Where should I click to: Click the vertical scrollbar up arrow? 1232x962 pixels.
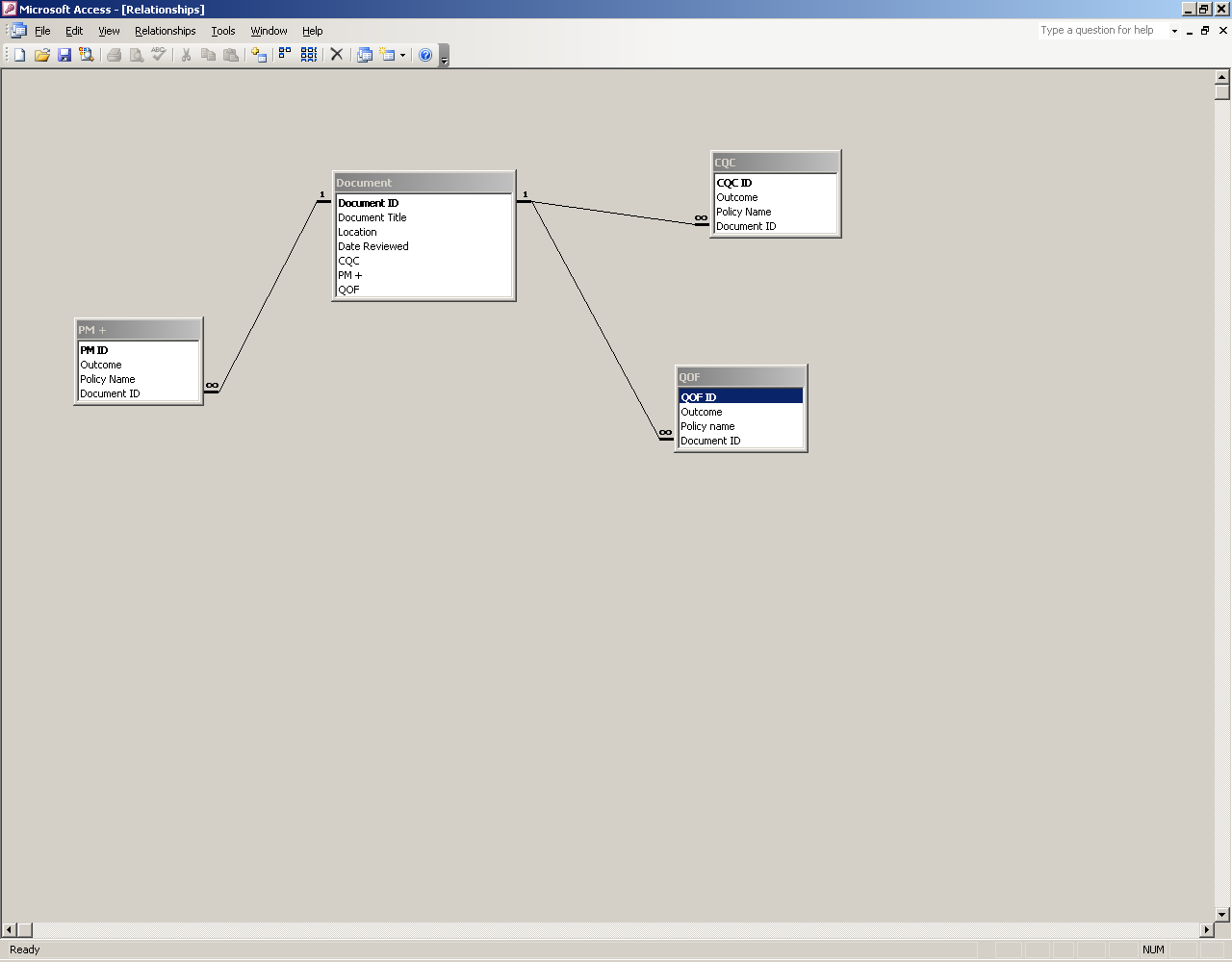click(x=1222, y=77)
